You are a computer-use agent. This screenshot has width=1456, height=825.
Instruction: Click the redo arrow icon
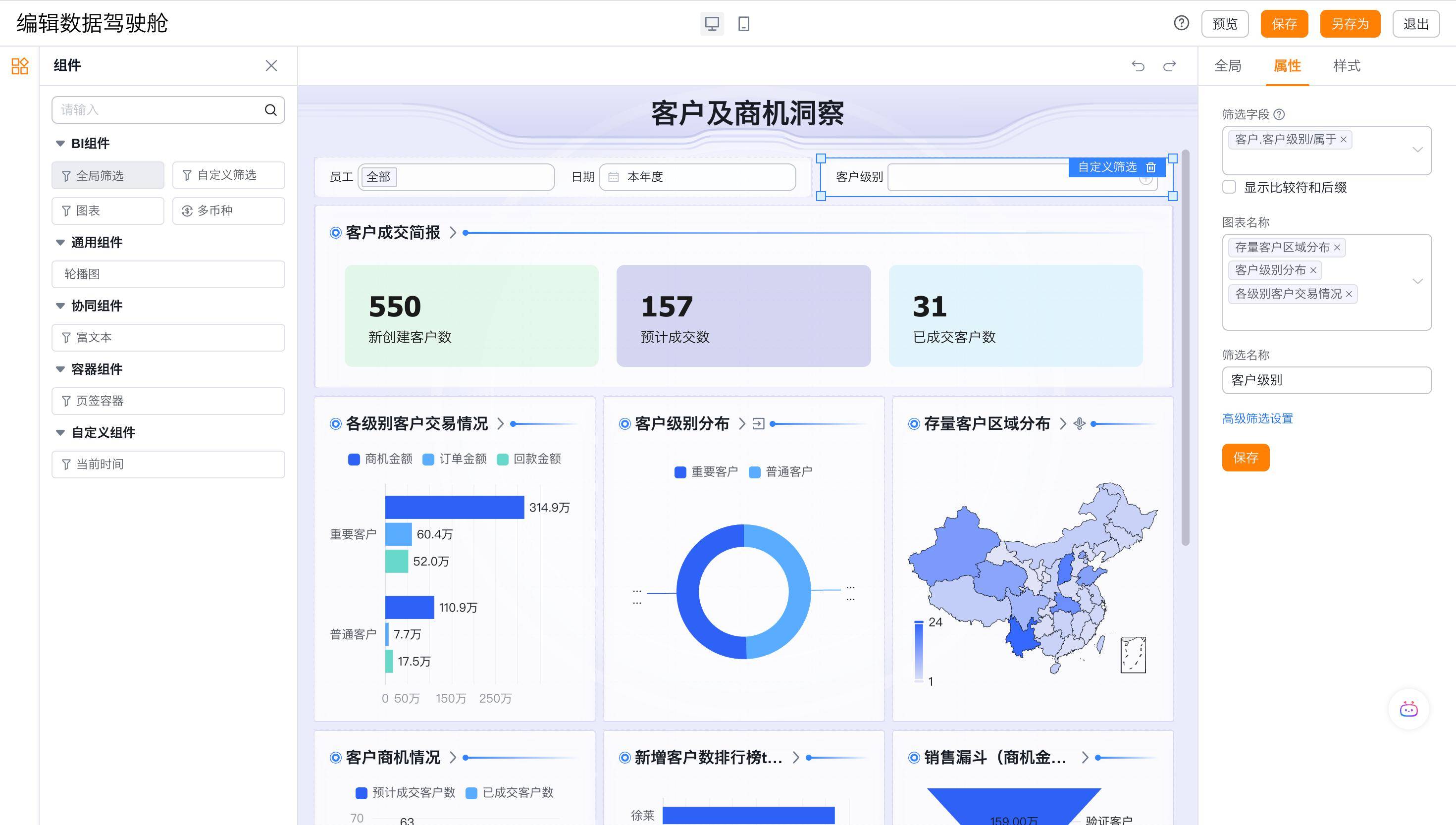(x=1169, y=66)
